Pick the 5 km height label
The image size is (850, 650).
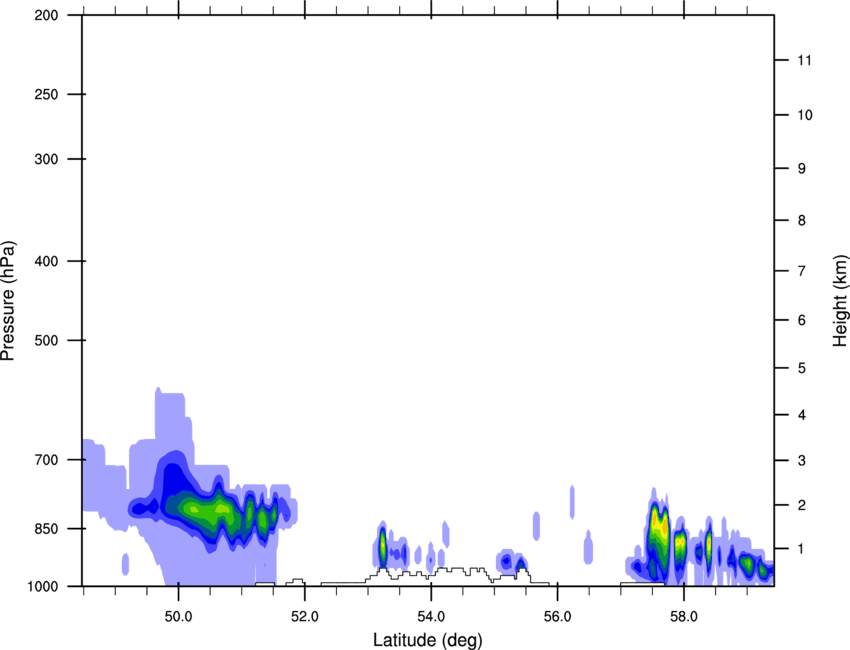(802, 368)
